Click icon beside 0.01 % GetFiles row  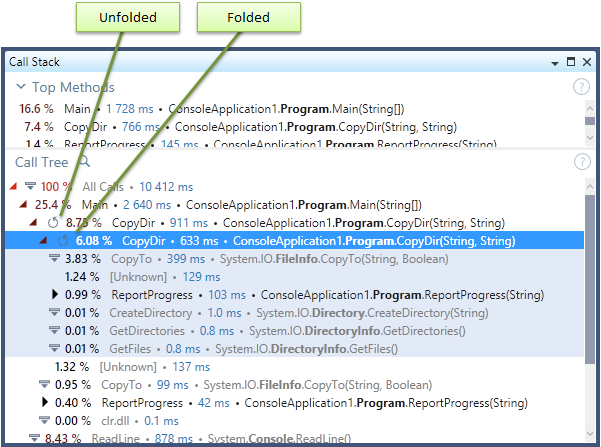tap(54, 348)
